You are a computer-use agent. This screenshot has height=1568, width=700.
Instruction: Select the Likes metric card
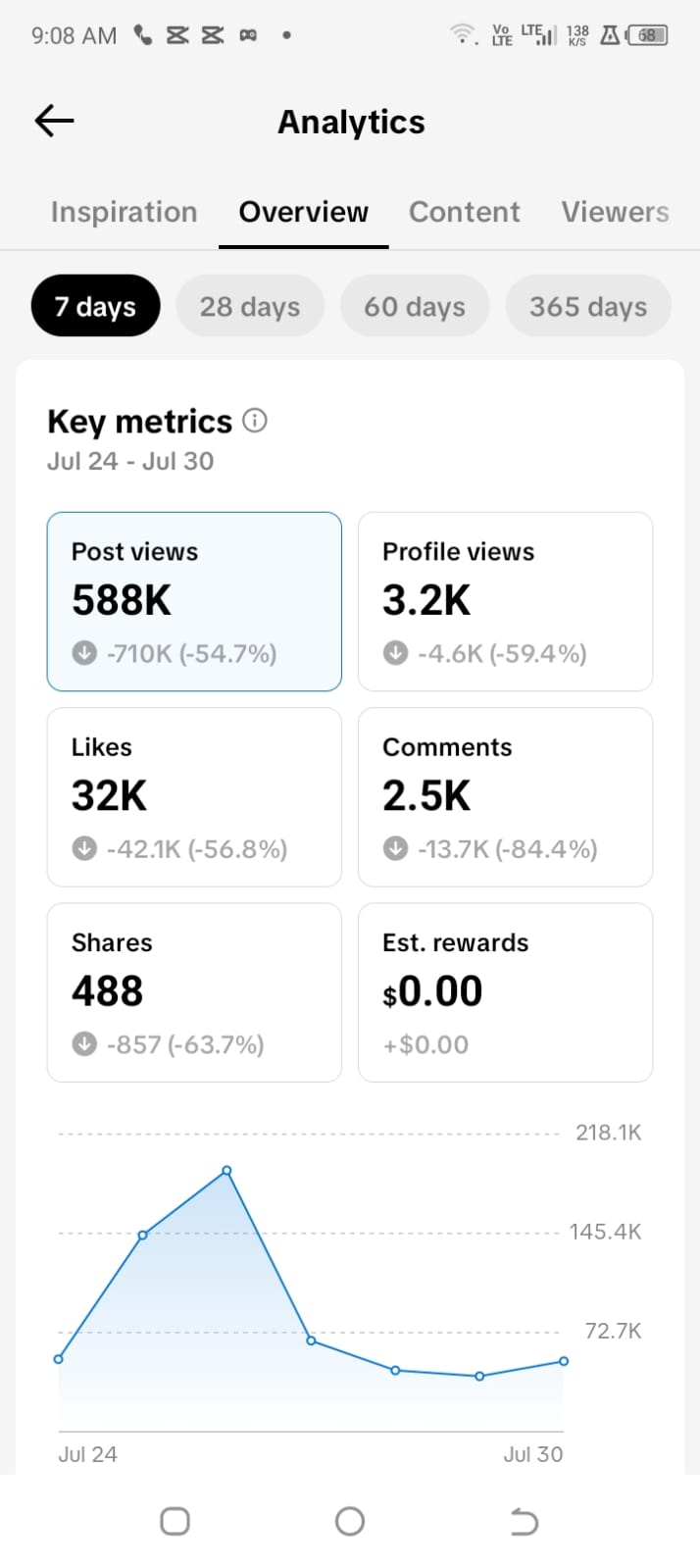194,797
